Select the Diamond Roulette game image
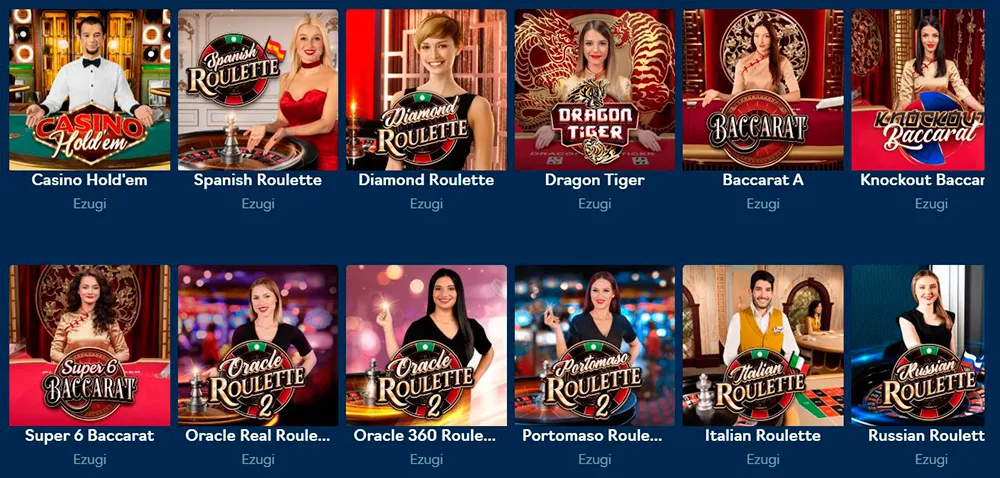This screenshot has height=478, width=1000. point(426,90)
